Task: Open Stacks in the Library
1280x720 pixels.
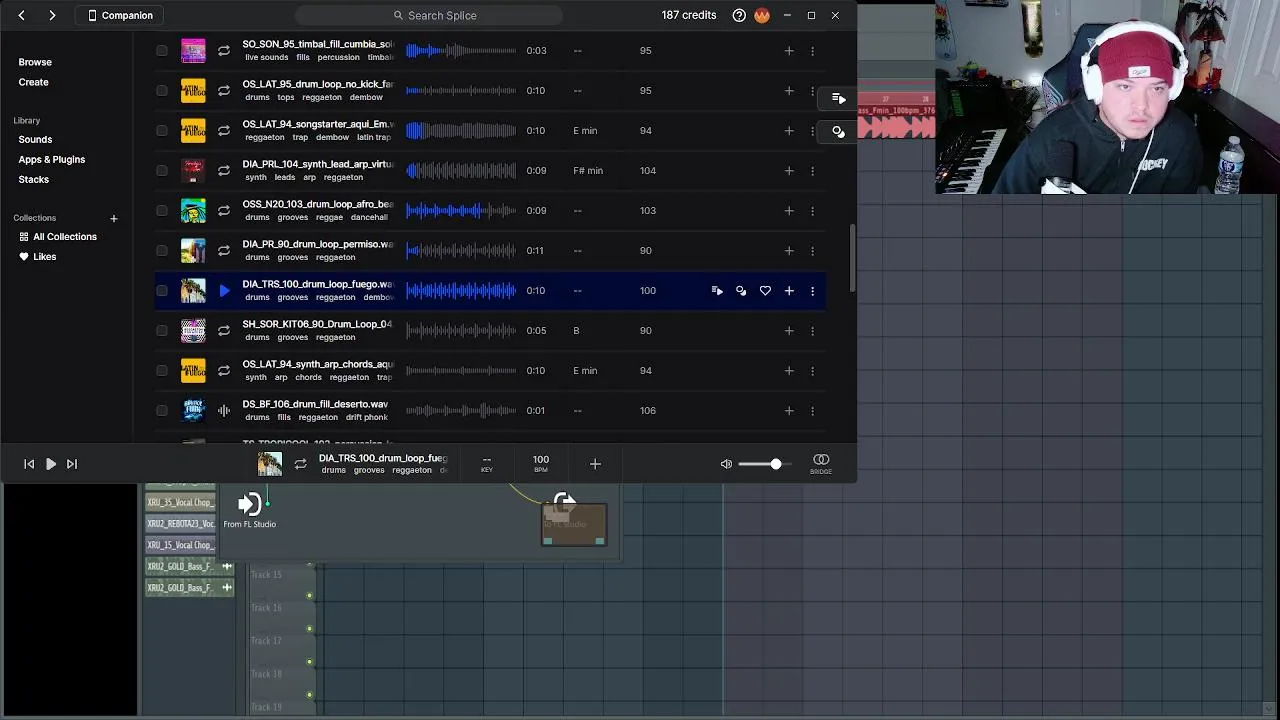Action: (33, 179)
